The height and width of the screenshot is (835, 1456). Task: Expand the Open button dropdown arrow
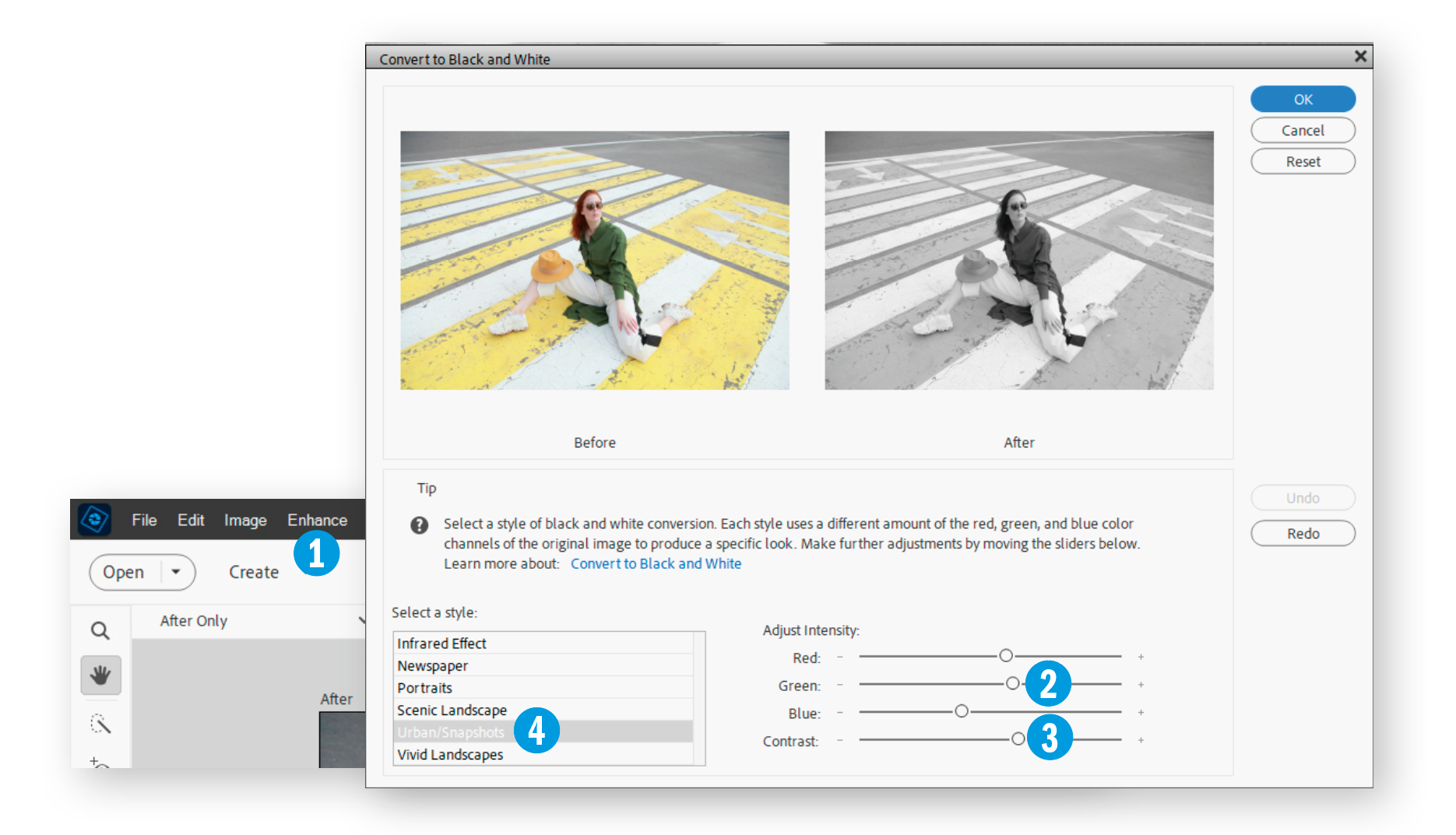point(176,572)
